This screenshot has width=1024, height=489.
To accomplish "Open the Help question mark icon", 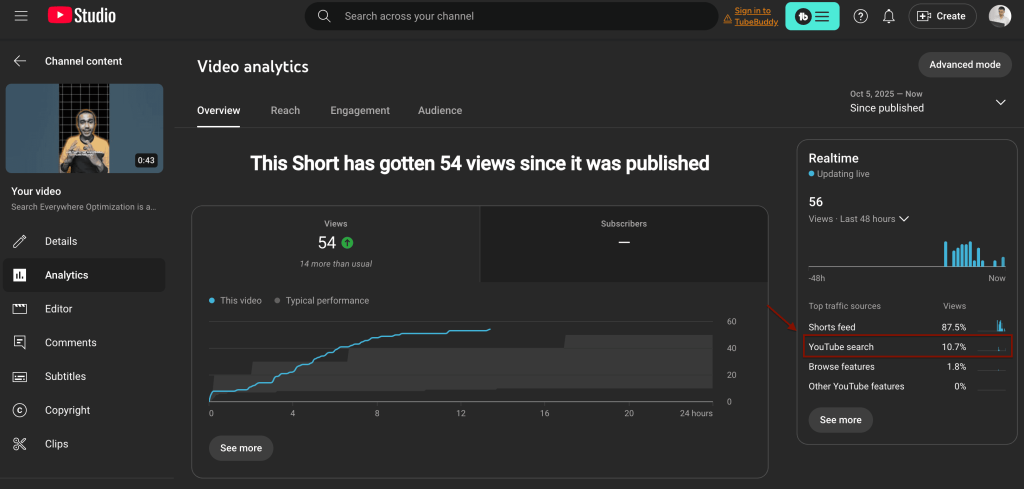I will click(x=861, y=16).
